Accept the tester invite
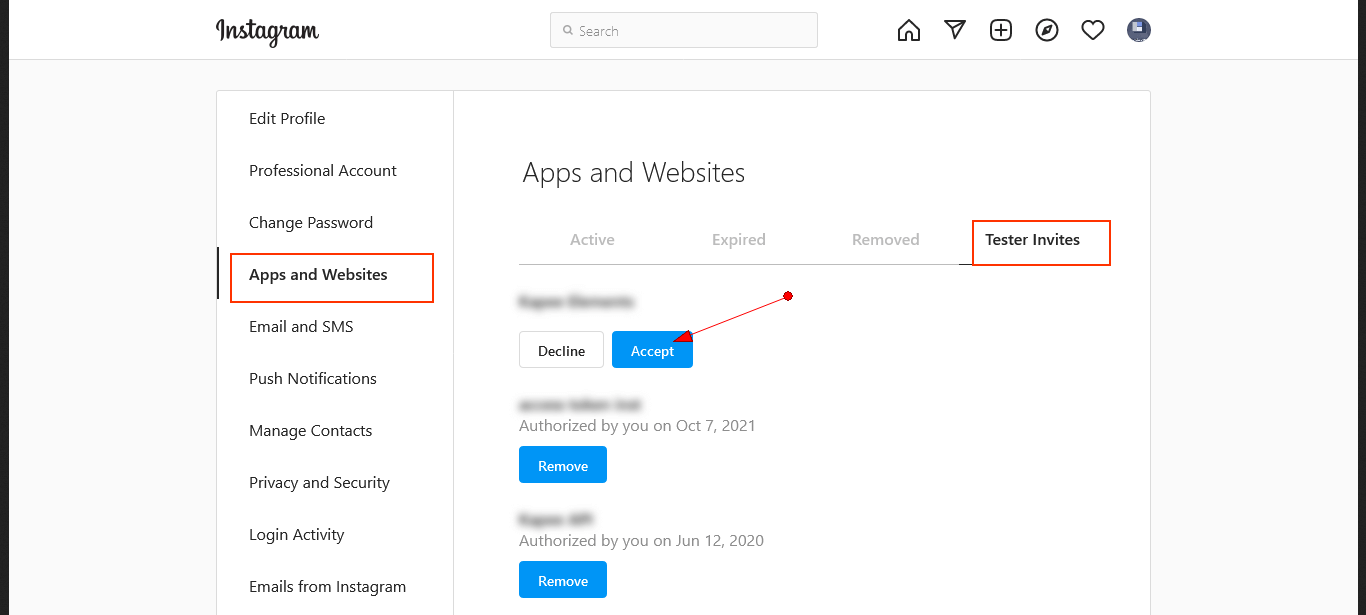 [x=652, y=350]
